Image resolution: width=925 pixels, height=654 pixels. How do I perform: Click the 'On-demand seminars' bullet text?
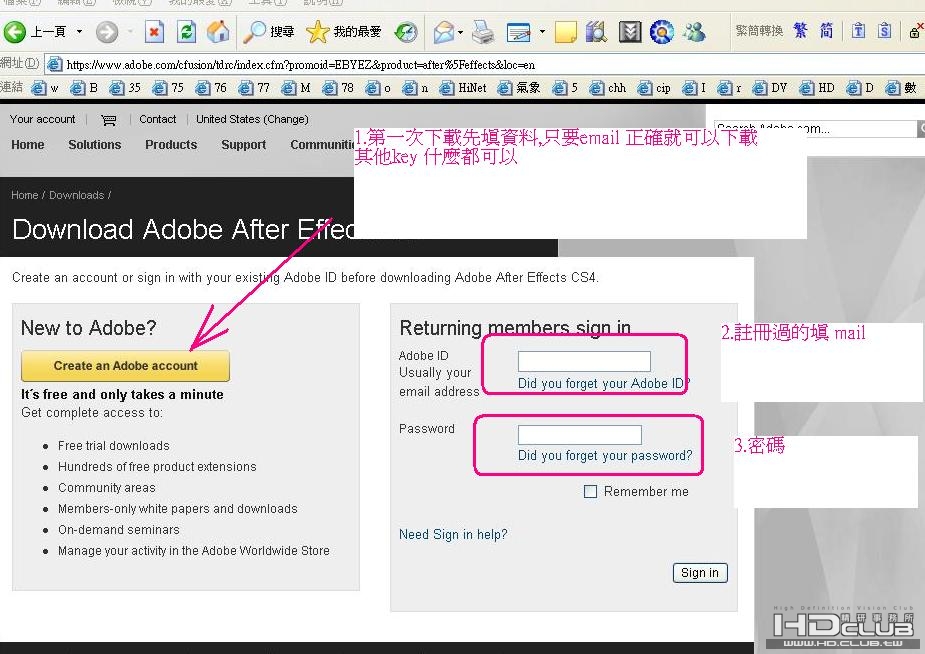[119, 530]
